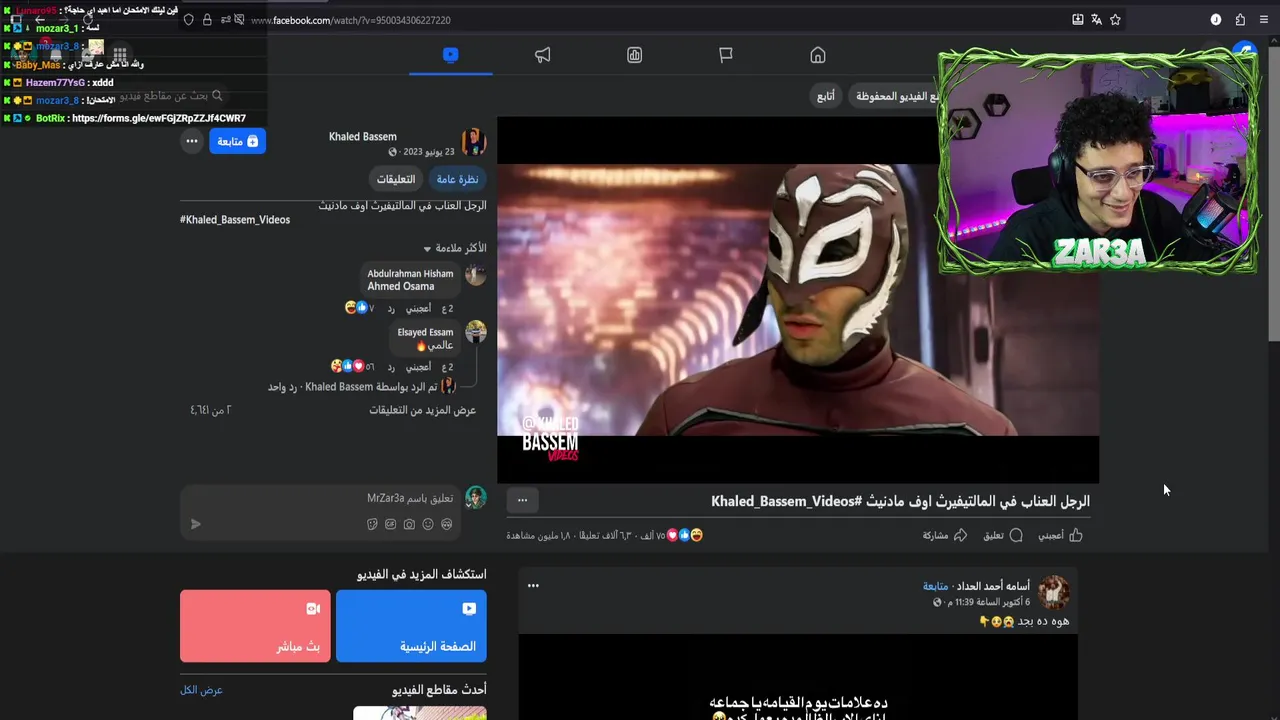Open Elsayed Essam commenter avatar
Screen dimensions: 1280x720
(475, 332)
